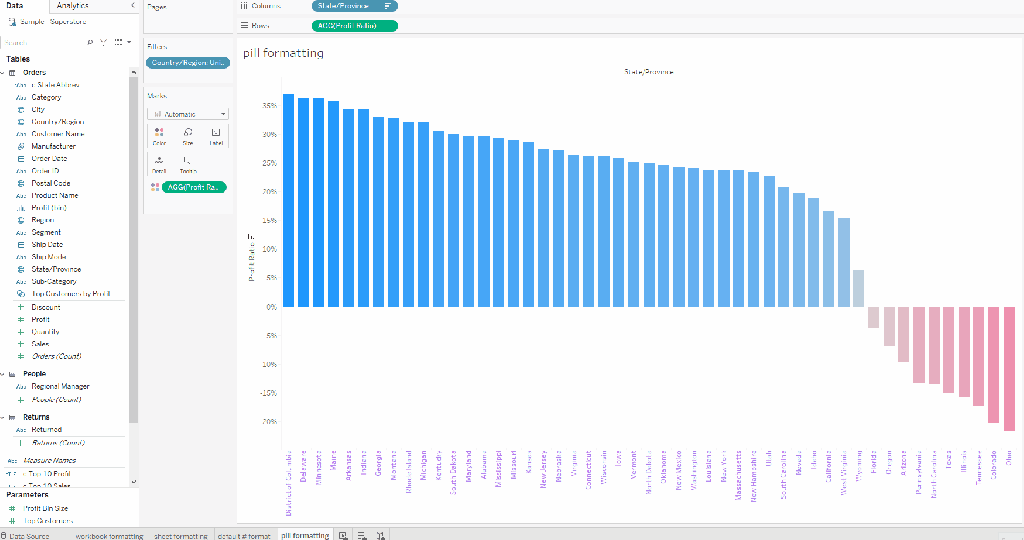
Task: Collapse the Orders table tree
Action: (4, 73)
